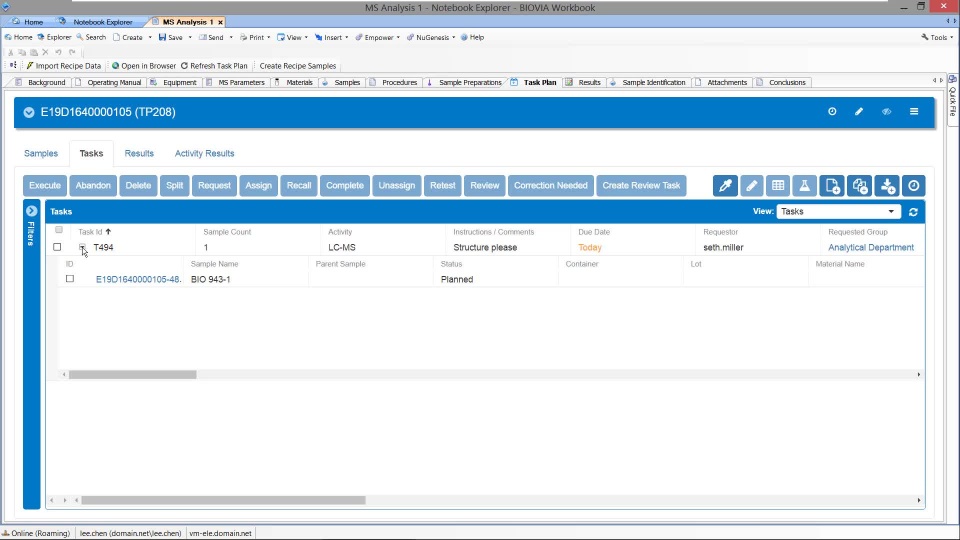Click the Save toolbar button
The height and width of the screenshot is (540, 960).
pyautogui.click(x=171, y=37)
